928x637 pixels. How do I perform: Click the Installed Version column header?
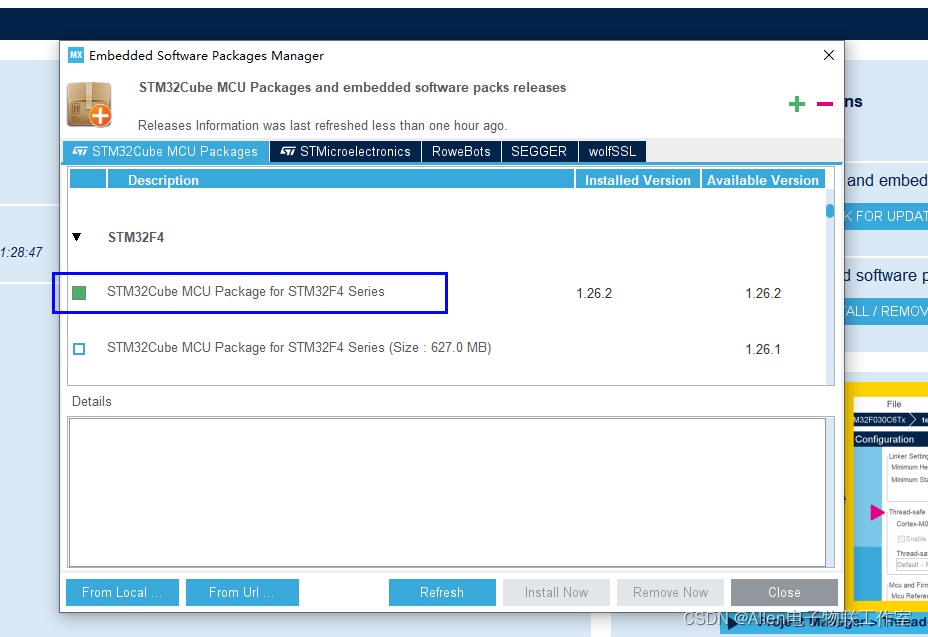(x=638, y=179)
